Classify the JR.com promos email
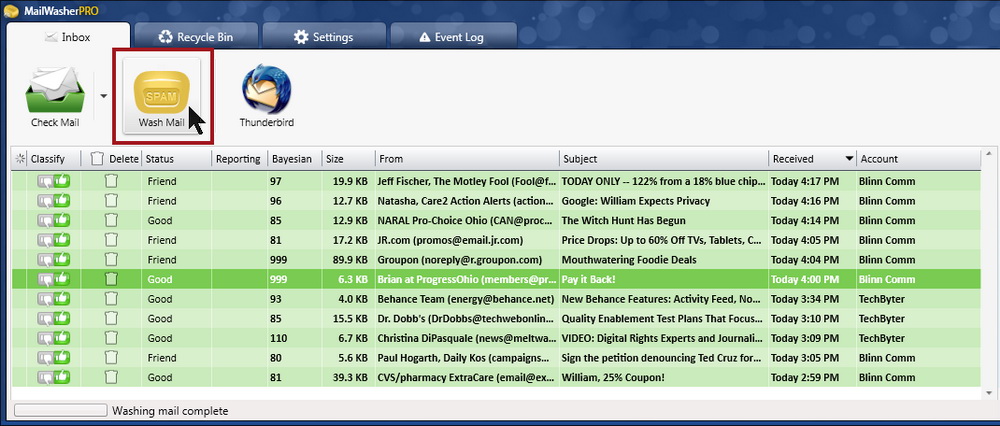The height and width of the screenshot is (426, 1000). click(x=54, y=240)
